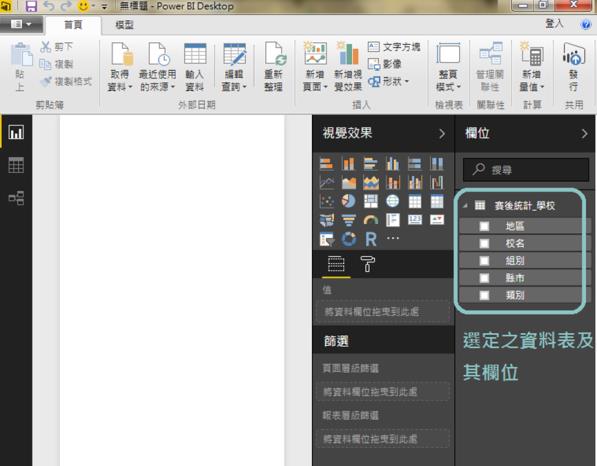Image resolution: width=597 pixels, height=466 pixels.
Task: Select the 100% stacked column chart visual
Action: point(437,164)
